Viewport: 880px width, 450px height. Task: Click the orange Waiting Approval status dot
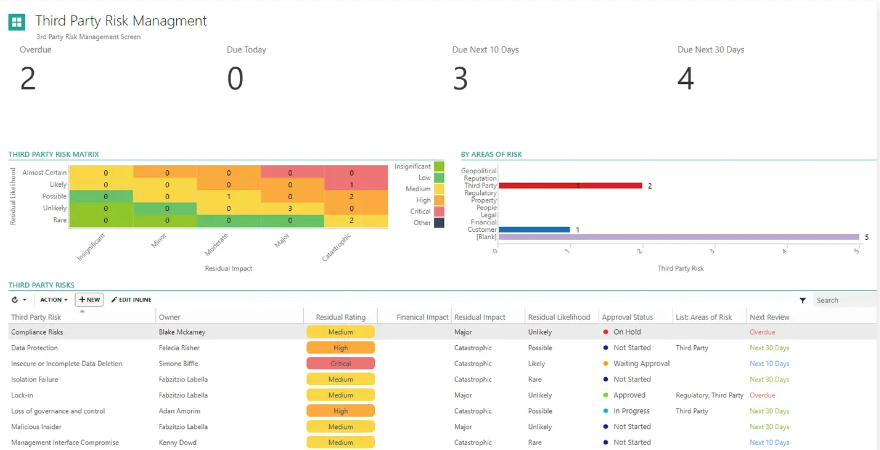point(606,364)
